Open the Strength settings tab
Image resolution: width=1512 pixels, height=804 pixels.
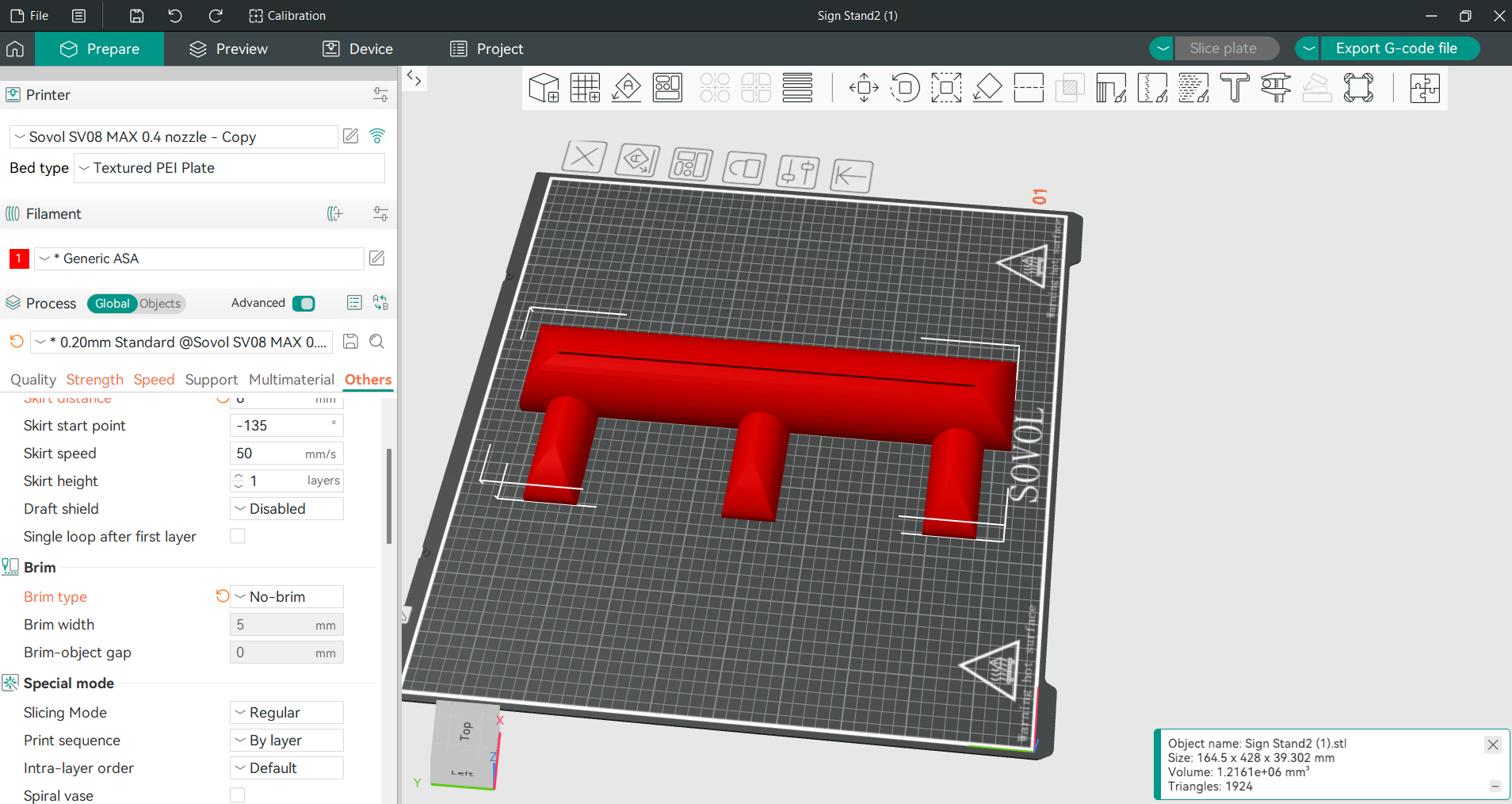tap(95, 380)
